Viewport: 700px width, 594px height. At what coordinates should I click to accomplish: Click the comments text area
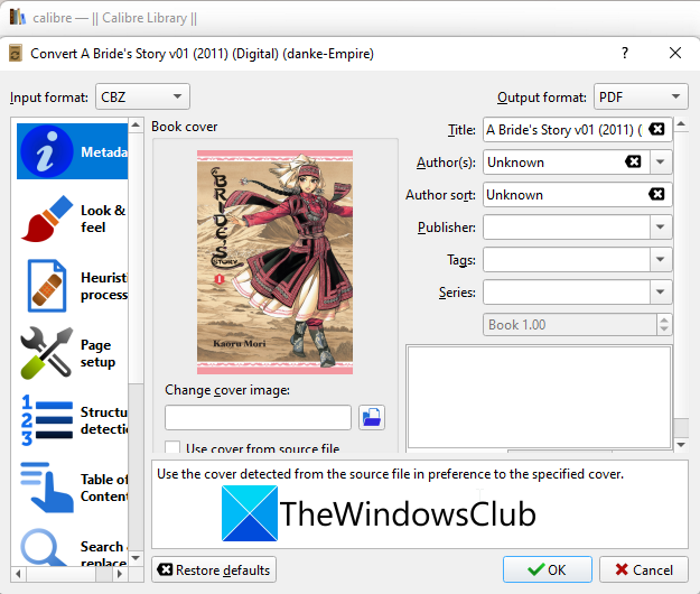click(x=539, y=397)
